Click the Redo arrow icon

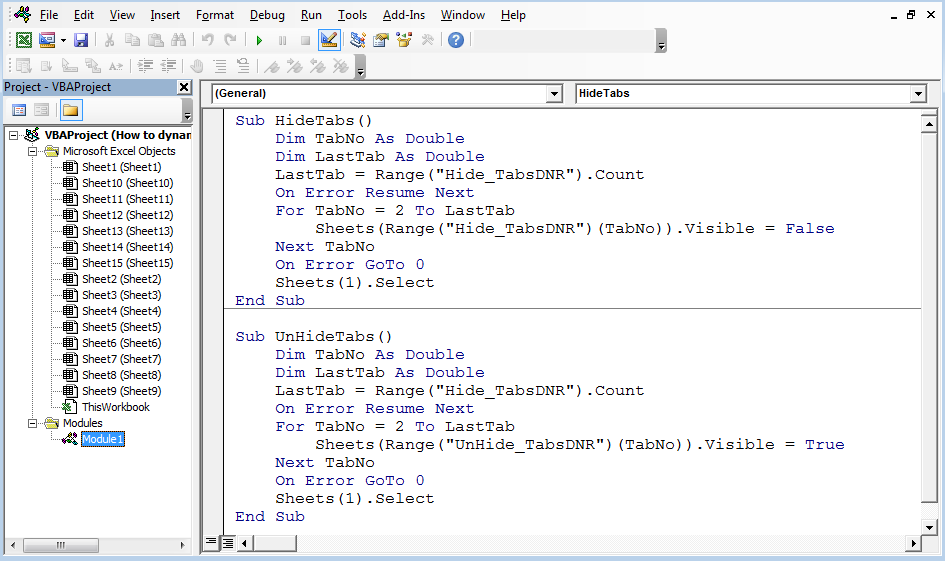pos(230,40)
